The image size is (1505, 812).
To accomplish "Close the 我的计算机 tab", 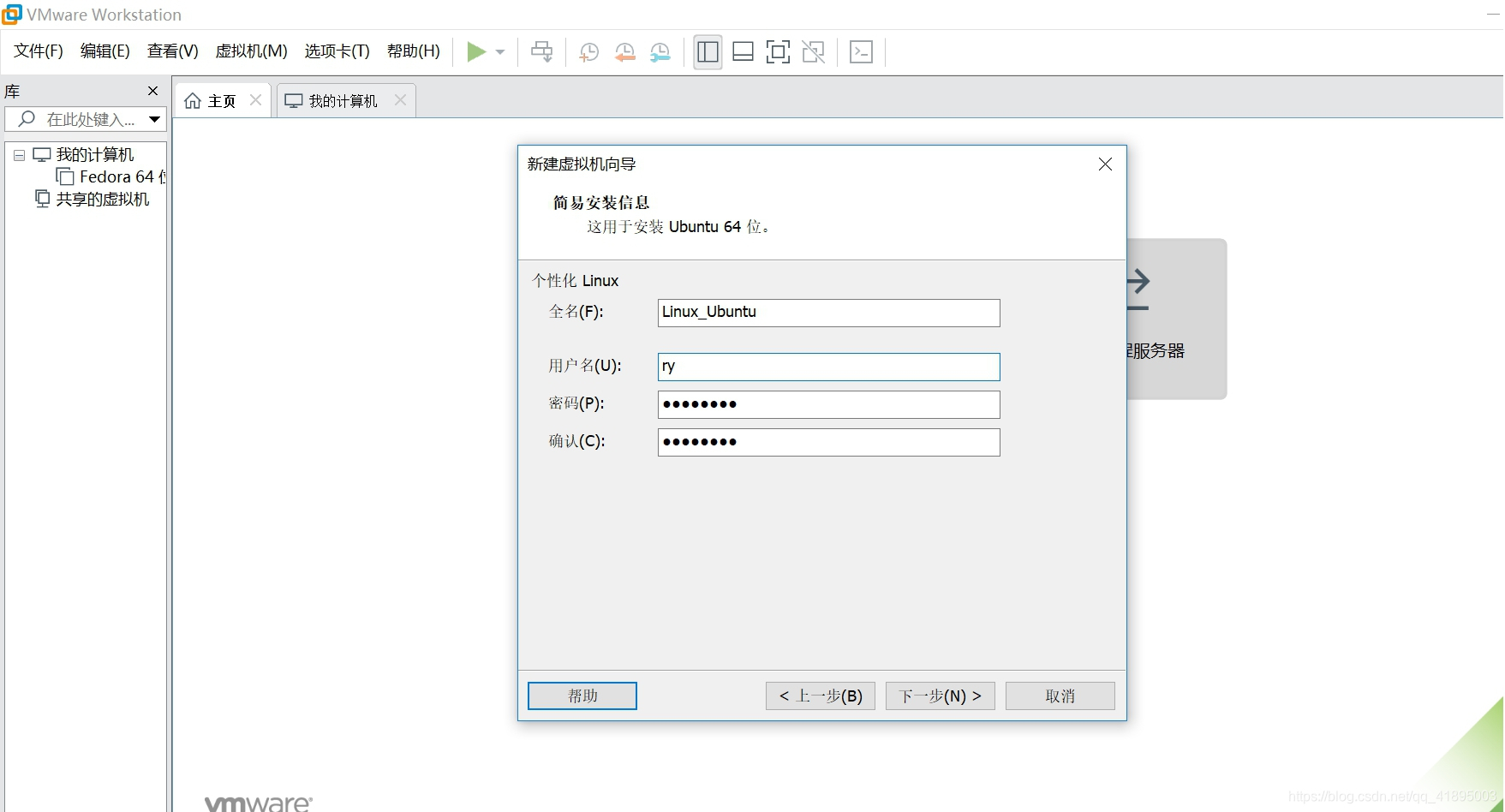I will click(x=400, y=100).
